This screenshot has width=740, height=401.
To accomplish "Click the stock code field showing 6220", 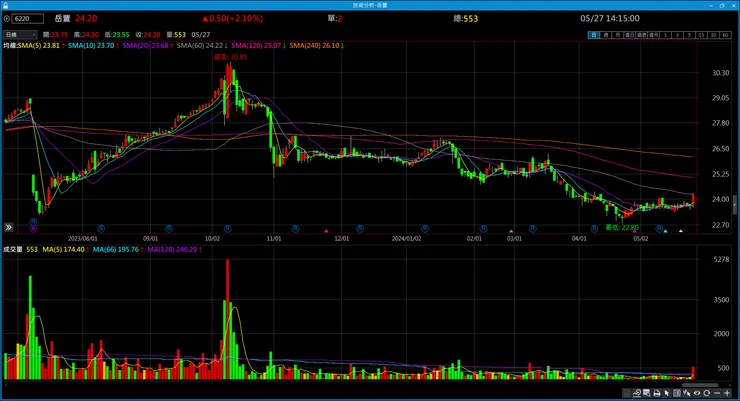I will pos(27,19).
